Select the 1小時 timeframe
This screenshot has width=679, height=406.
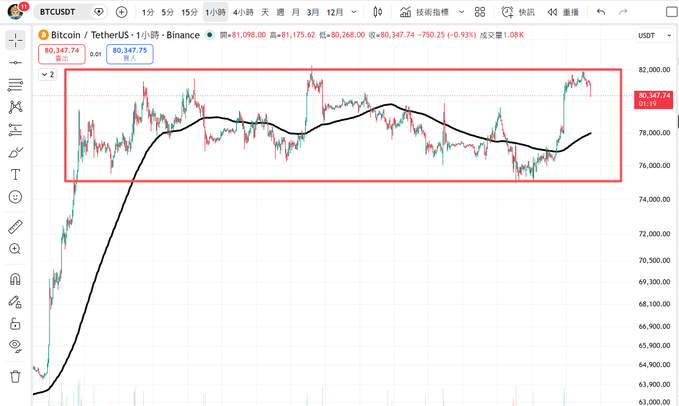click(x=215, y=12)
